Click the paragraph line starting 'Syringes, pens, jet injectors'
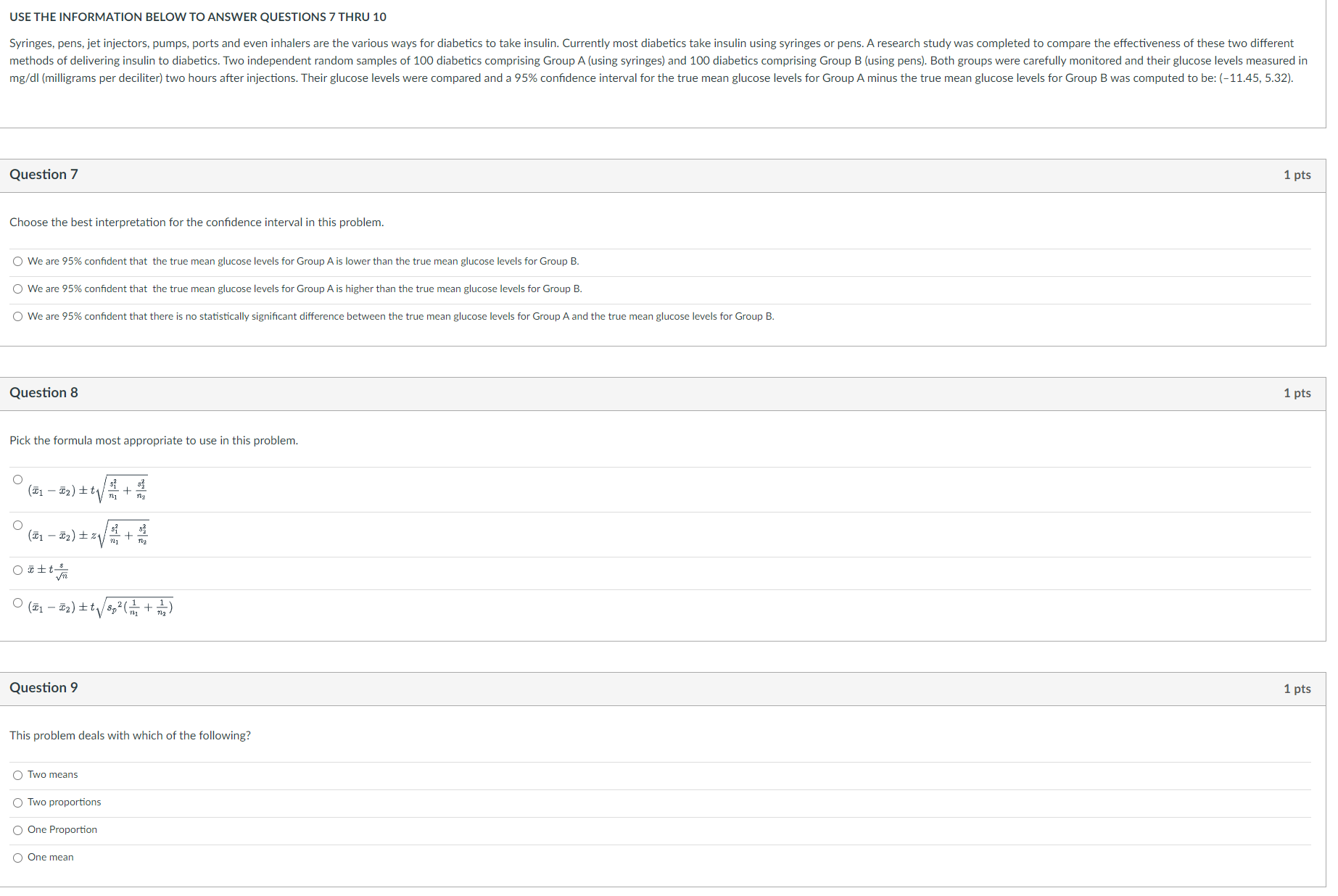 point(651,43)
